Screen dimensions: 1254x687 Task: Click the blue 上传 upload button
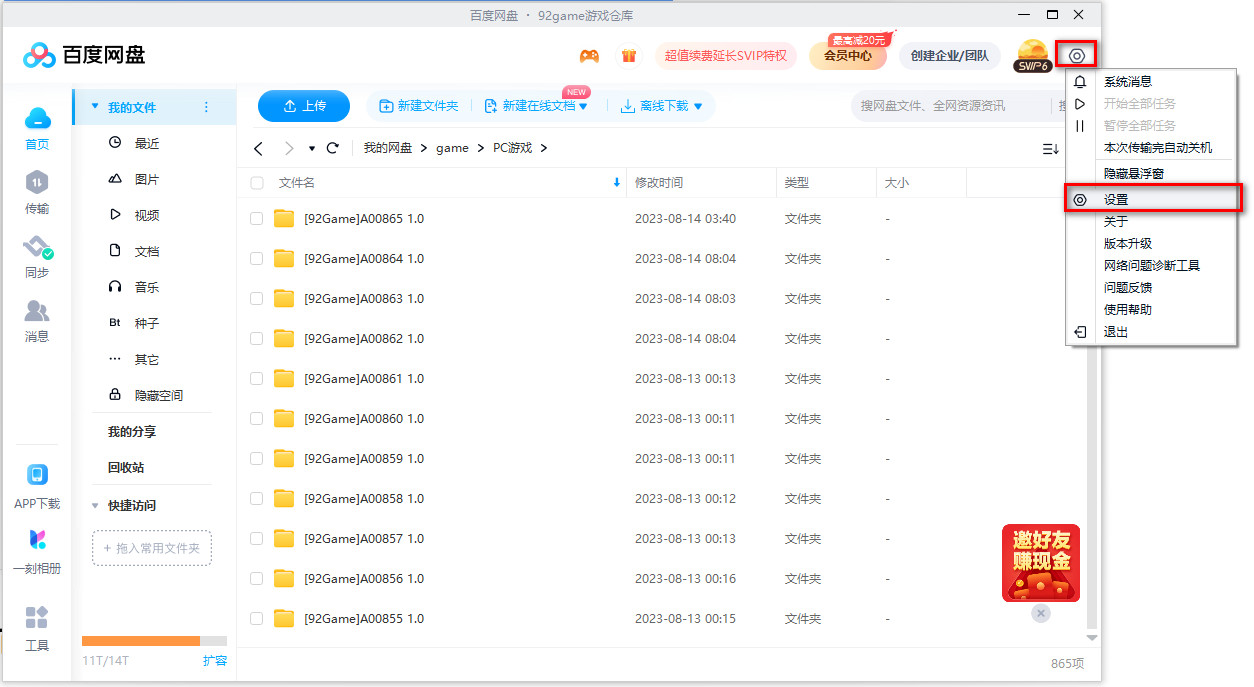click(303, 106)
